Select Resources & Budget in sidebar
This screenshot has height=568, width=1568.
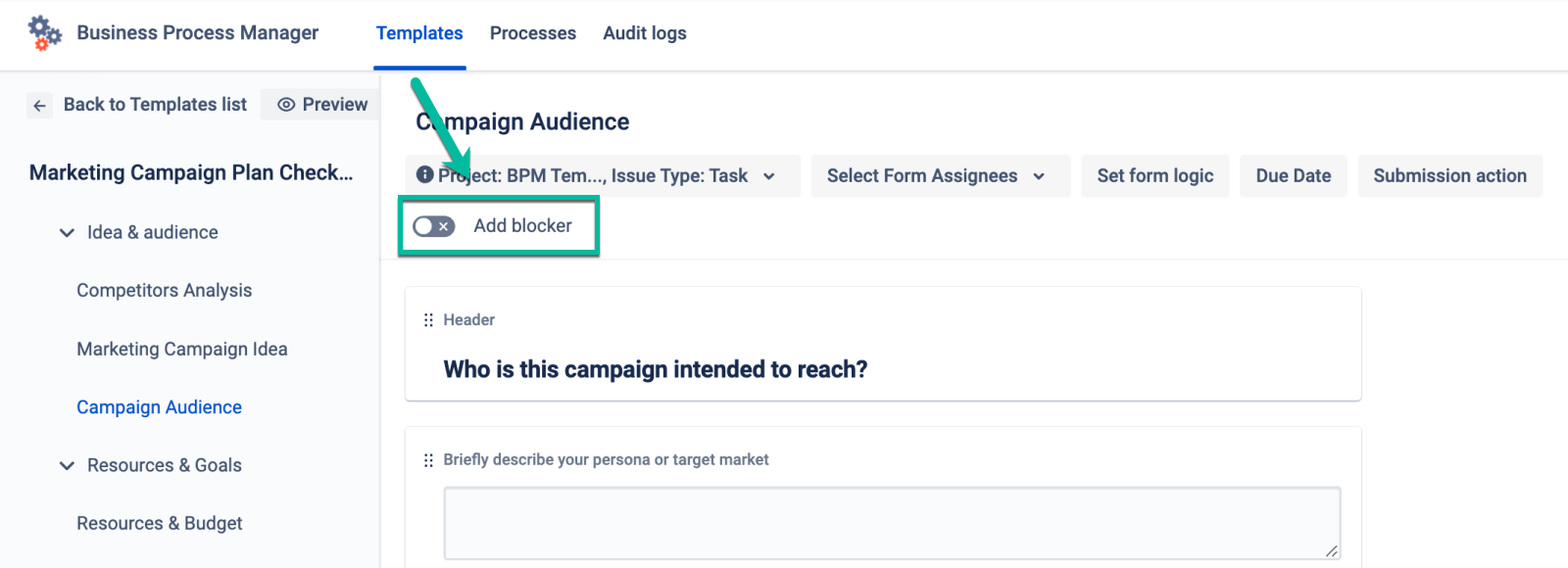(x=159, y=524)
